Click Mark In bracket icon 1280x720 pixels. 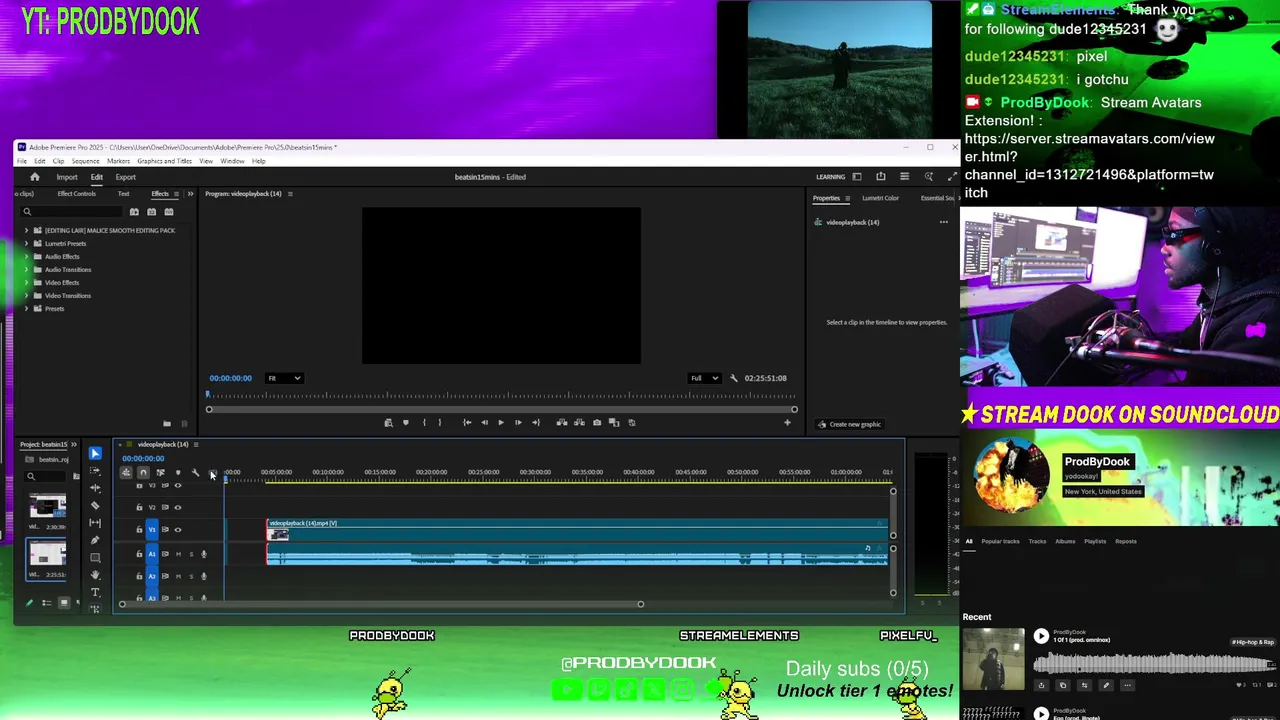[x=424, y=422]
